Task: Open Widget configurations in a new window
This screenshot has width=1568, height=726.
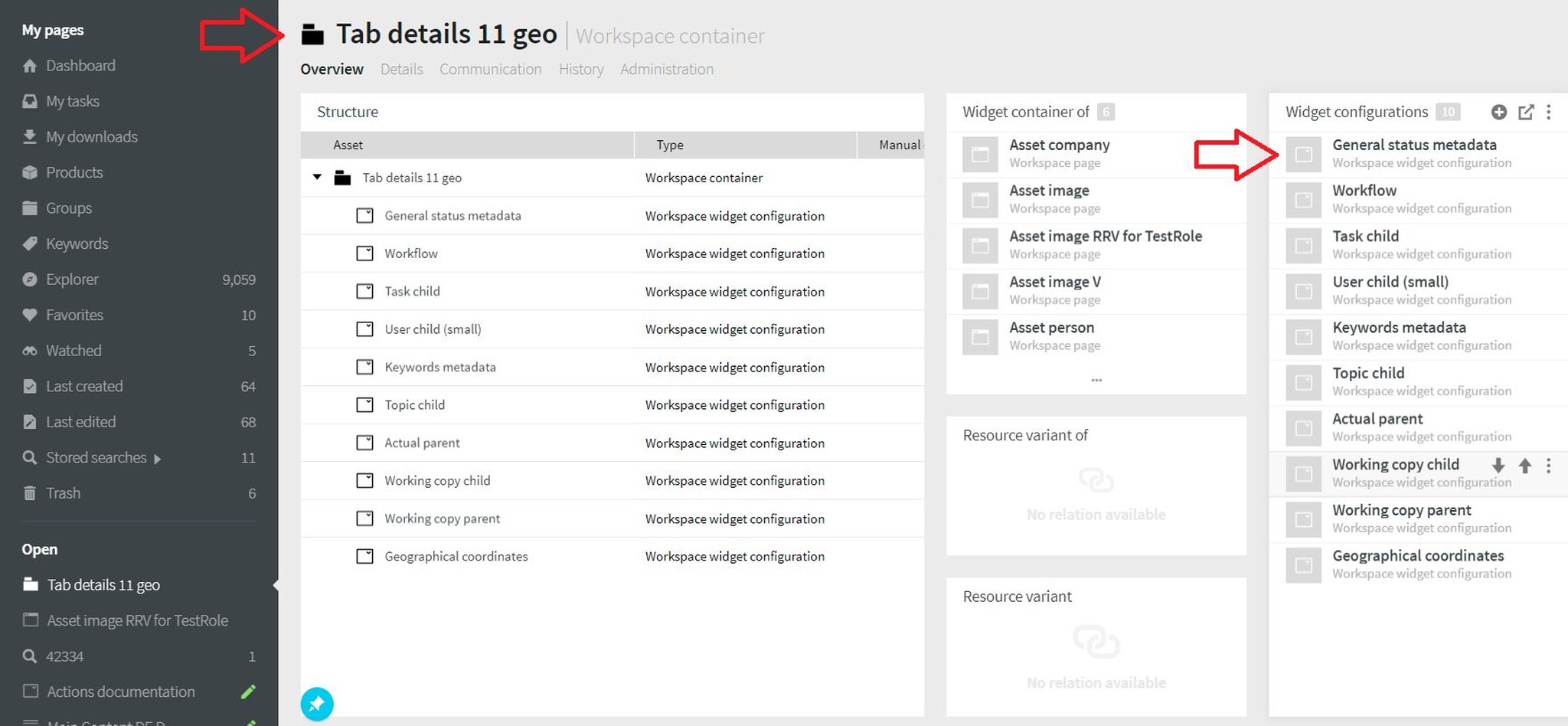Action: coord(1525,113)
